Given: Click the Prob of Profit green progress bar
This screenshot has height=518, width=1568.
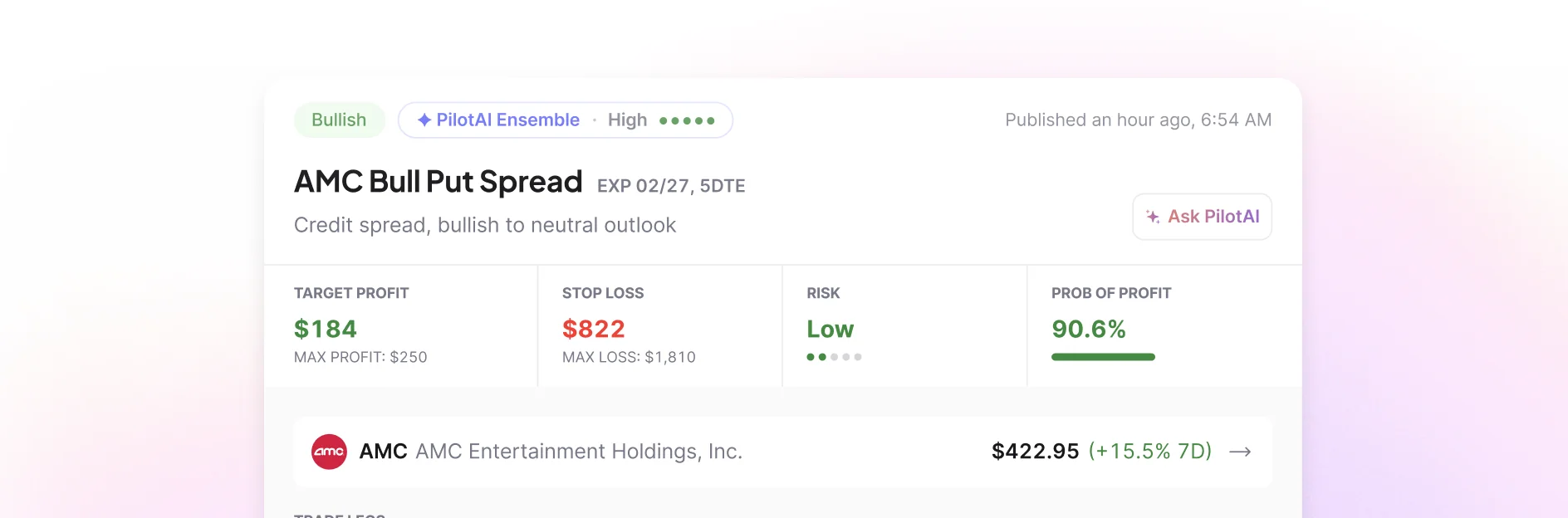Looking at the screenshot, I should click(1103, 357).
